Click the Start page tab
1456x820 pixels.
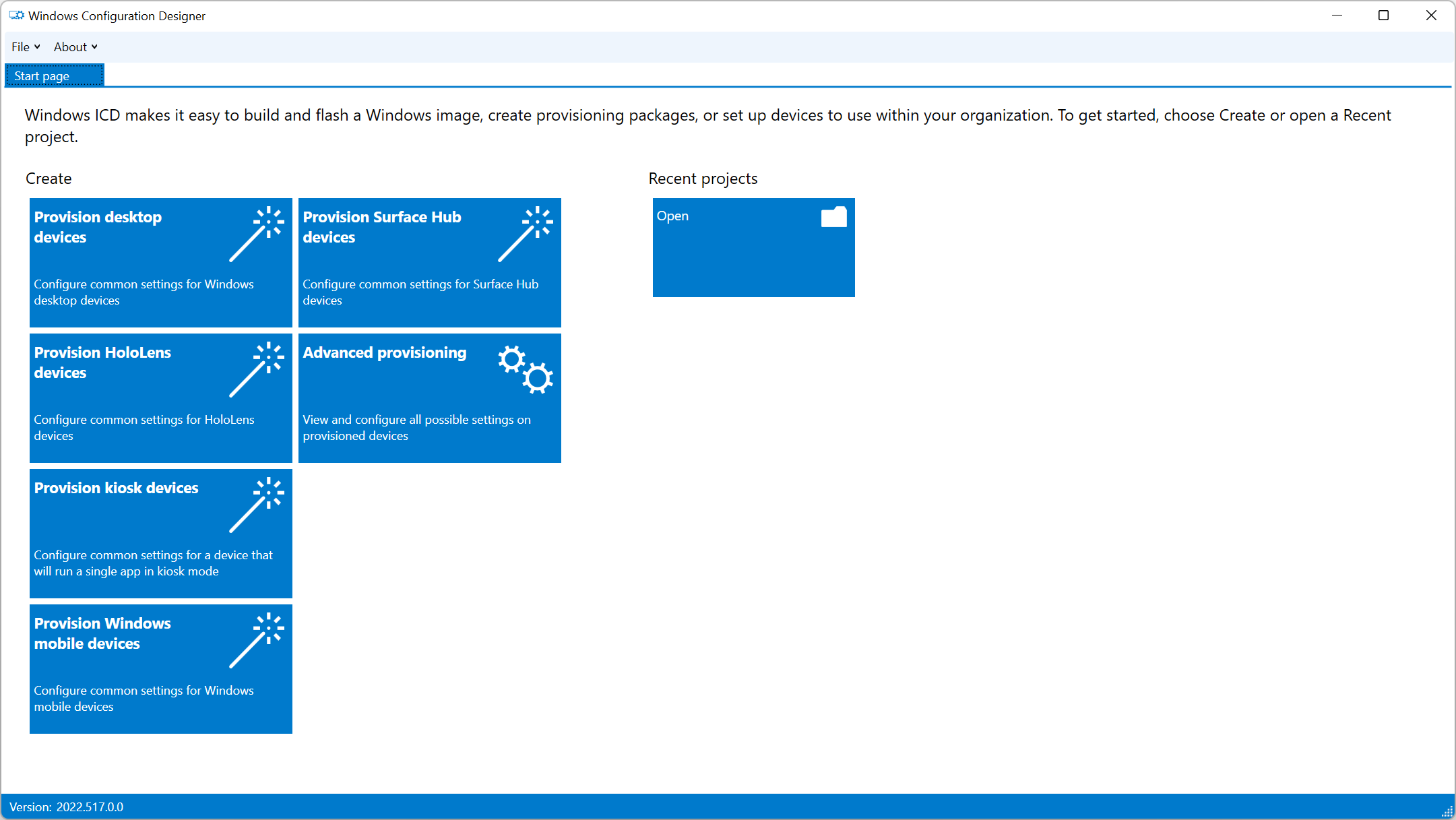55,75
